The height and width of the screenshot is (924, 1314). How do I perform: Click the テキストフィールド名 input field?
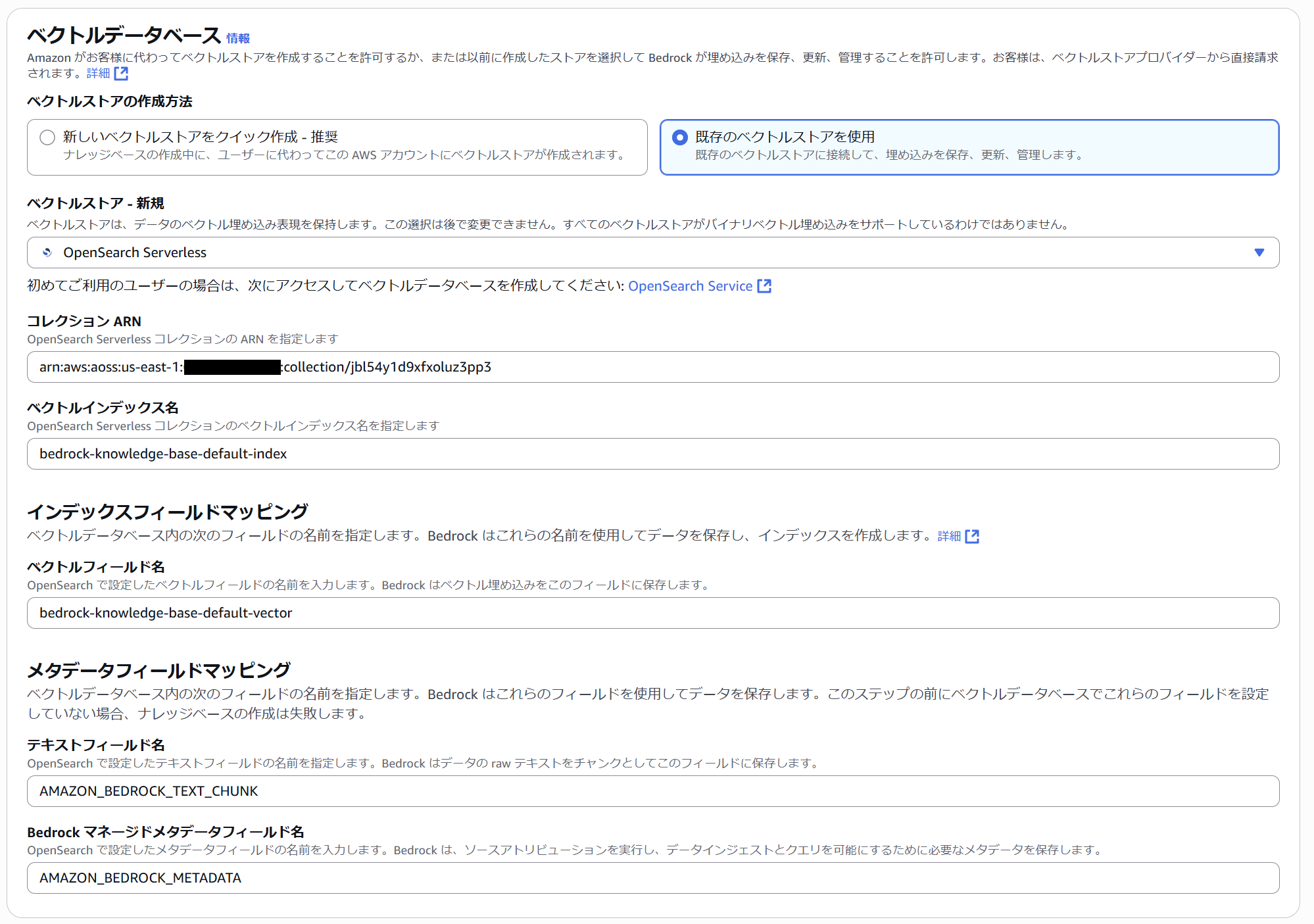(652, 791)
